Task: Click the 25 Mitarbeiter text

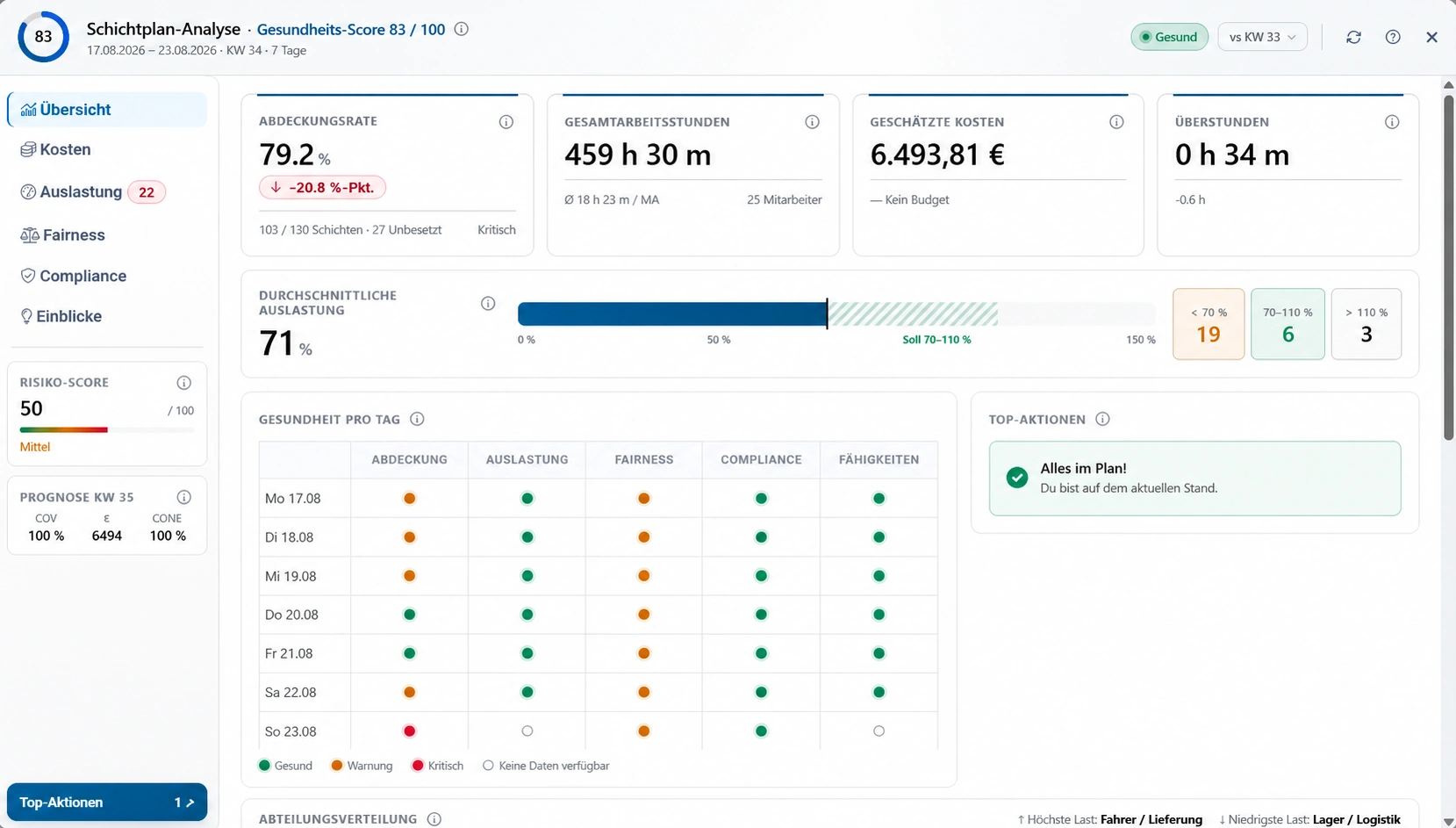Action: coord(785,200)
